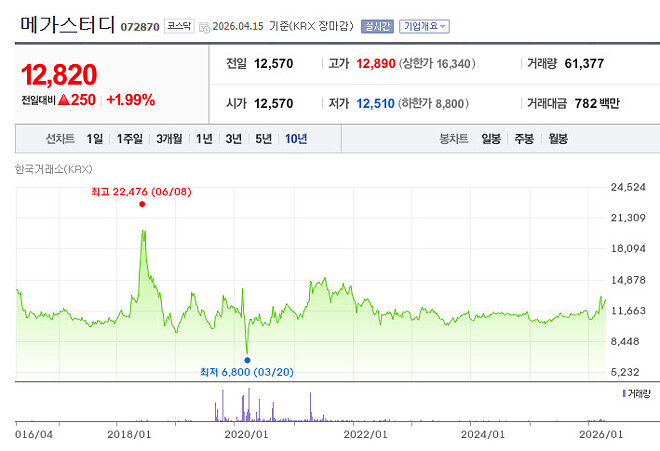
Task: Open the 기업개요 dropdown
Action: pyautogui.click(x=424, y=27)
